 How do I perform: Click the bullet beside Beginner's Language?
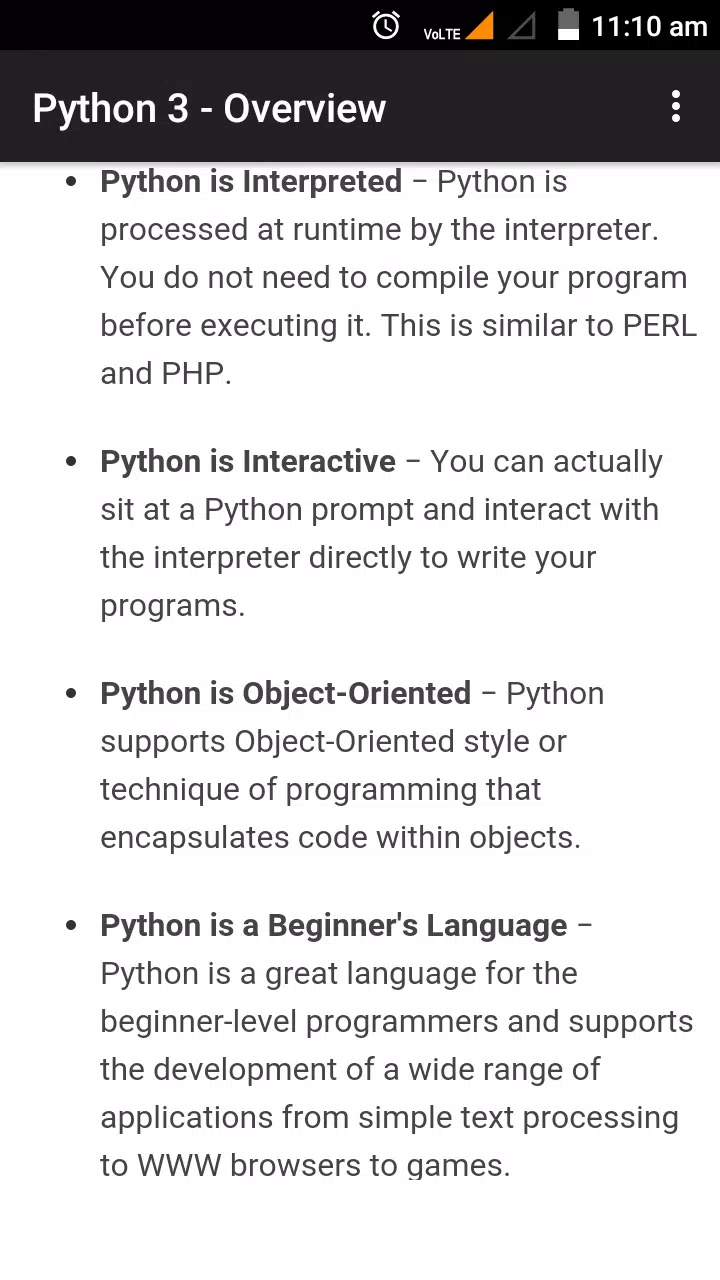coord(71,926)
